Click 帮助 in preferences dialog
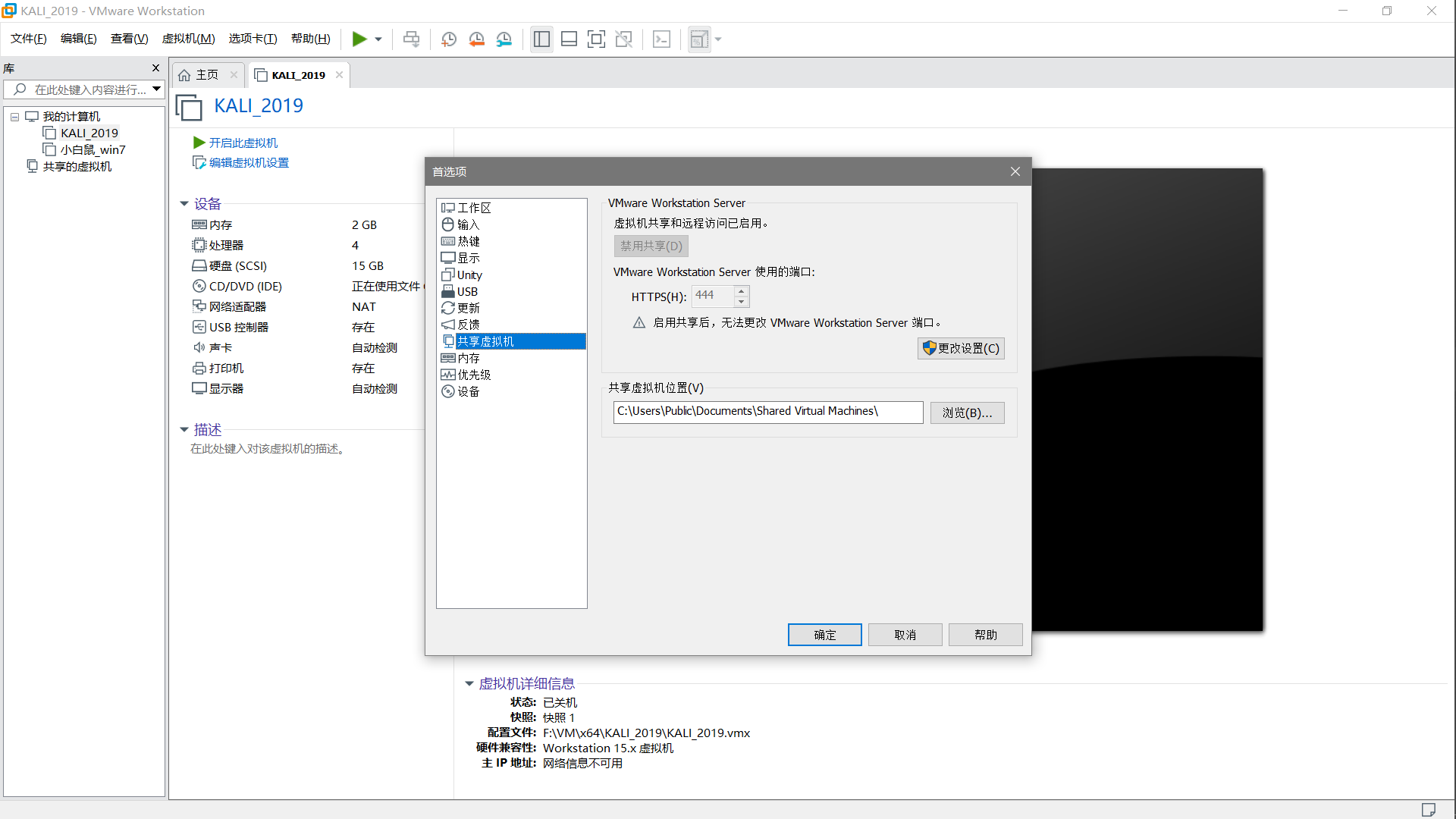 click(x=986, y=635)
